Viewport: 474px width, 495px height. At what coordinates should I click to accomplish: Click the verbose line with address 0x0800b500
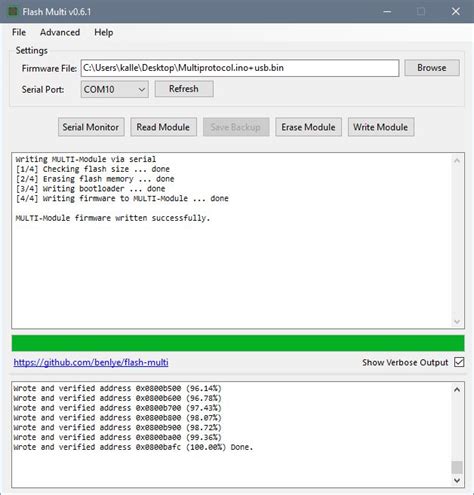point(117,388)
